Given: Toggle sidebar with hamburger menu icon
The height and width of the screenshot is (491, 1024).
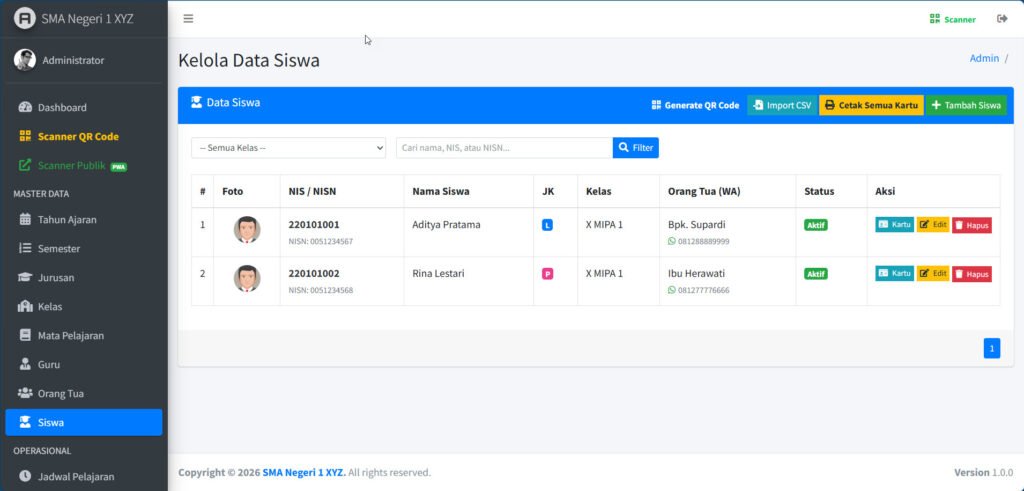Looking at the screenshot, I should [x=188, y=19].
